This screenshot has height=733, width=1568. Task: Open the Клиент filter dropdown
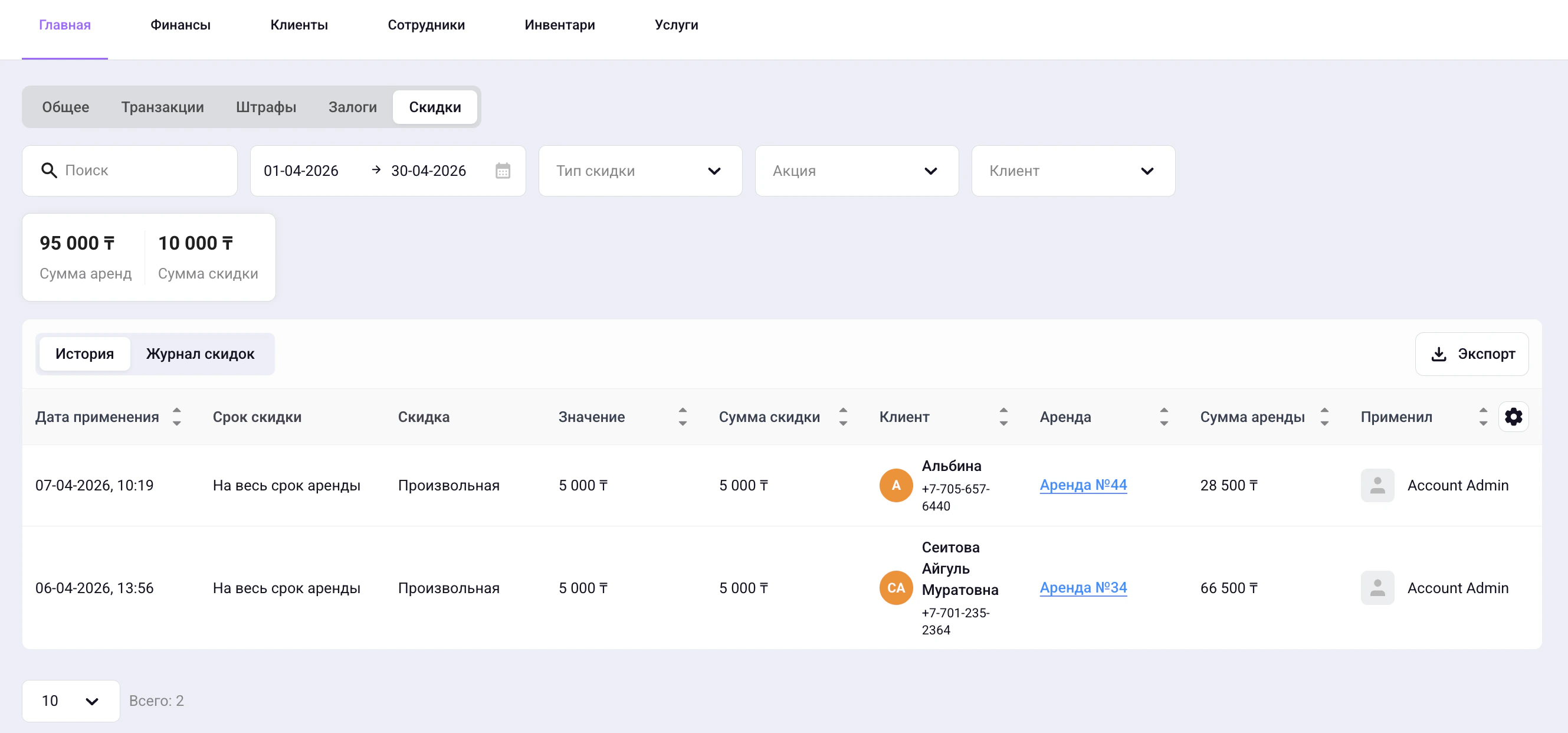(1072, 171)
